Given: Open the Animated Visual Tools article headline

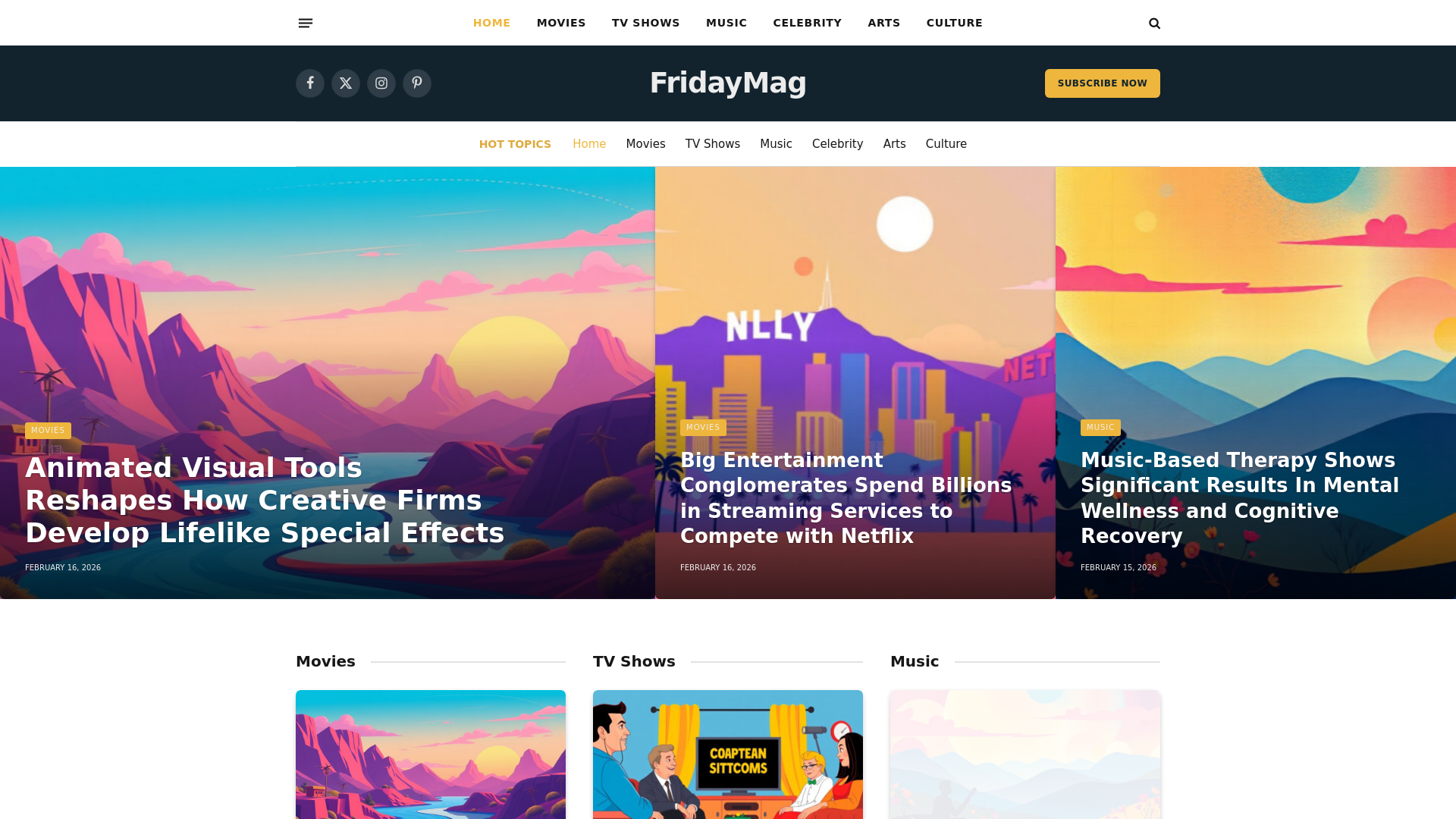Looking at the screenshot, I should (x=265, y=500).
